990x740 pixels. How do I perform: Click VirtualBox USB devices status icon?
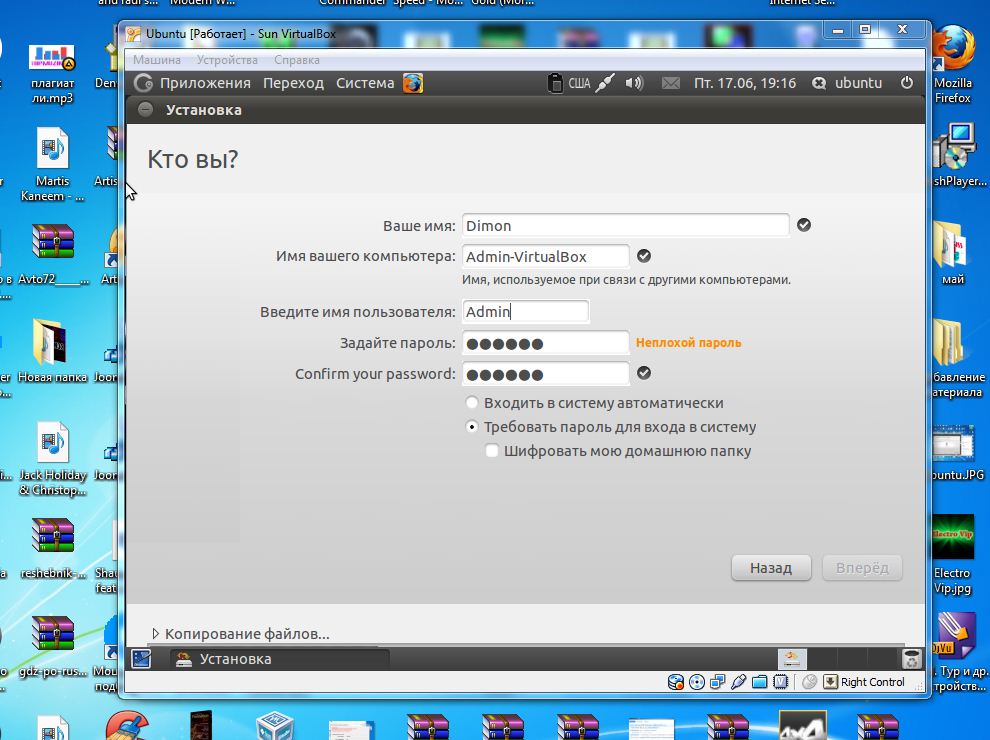[x=738, y=682]
